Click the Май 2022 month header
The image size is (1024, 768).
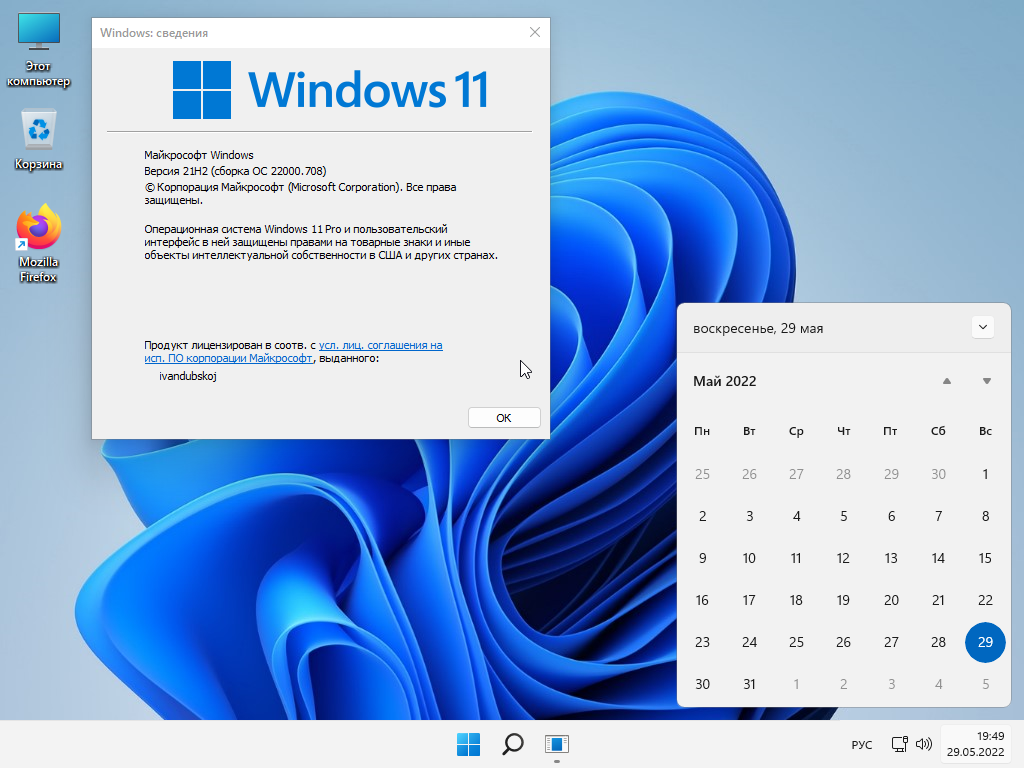pyautogui.click(x=725, y=381)
